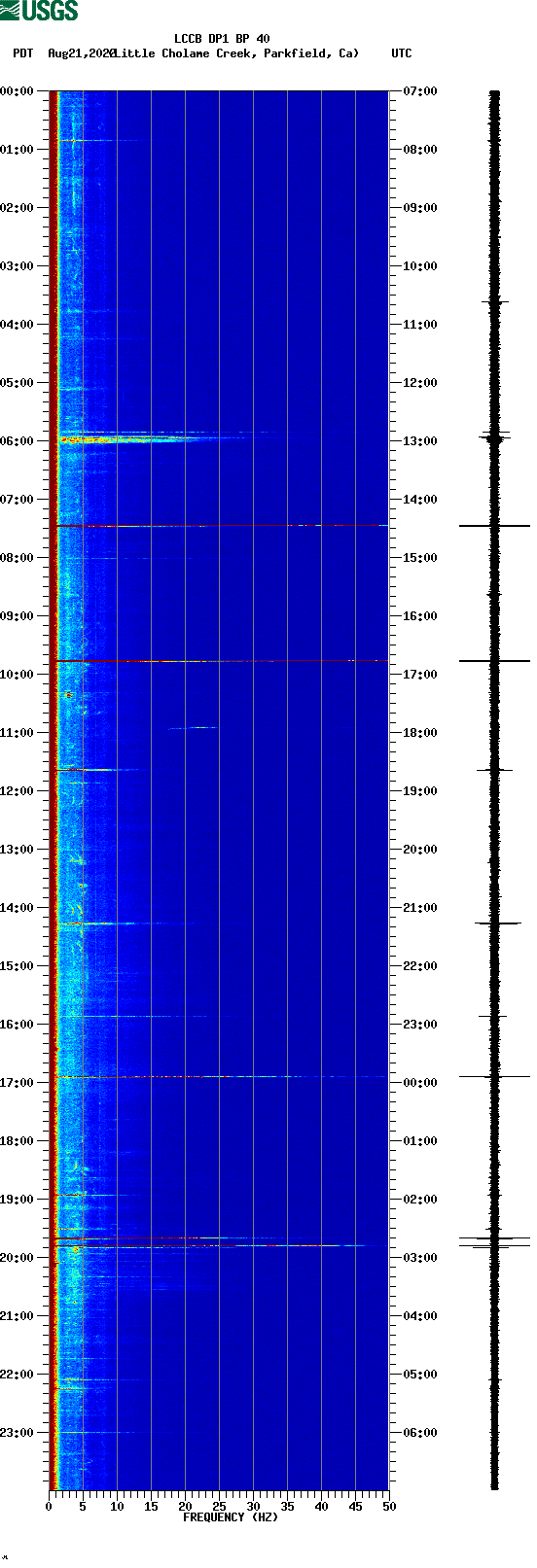
Task: Click the 'FREQUENCY (HZ)' axis label
Action: [x=231, y=1517]
